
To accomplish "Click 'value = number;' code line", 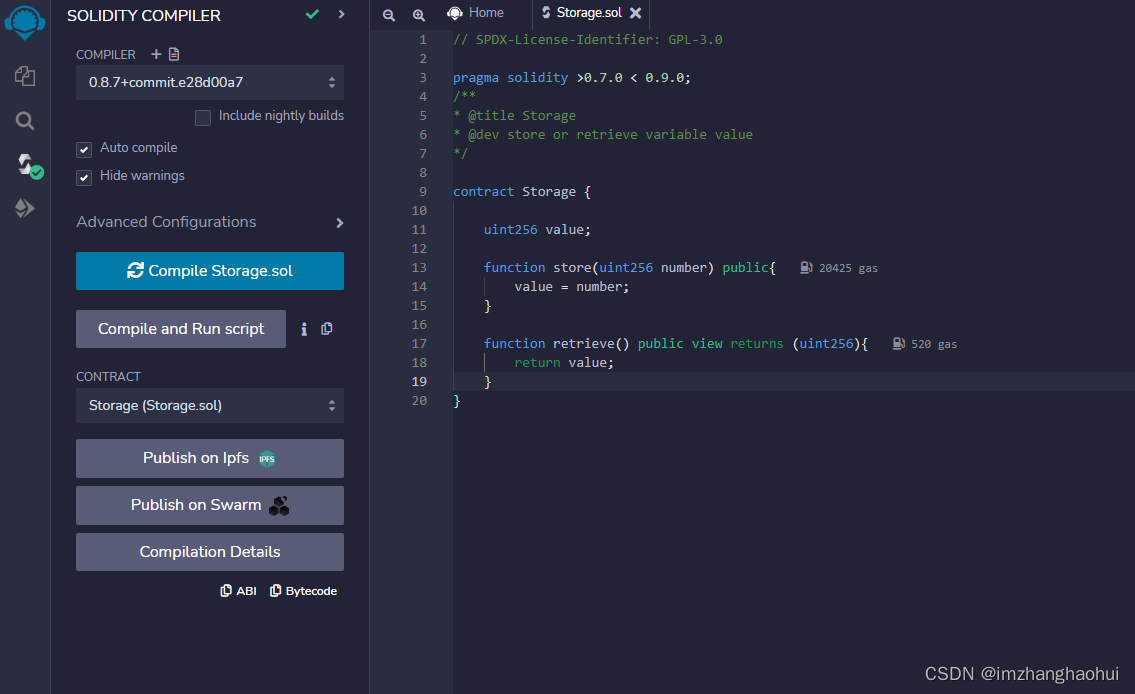I will coord(572,287).
